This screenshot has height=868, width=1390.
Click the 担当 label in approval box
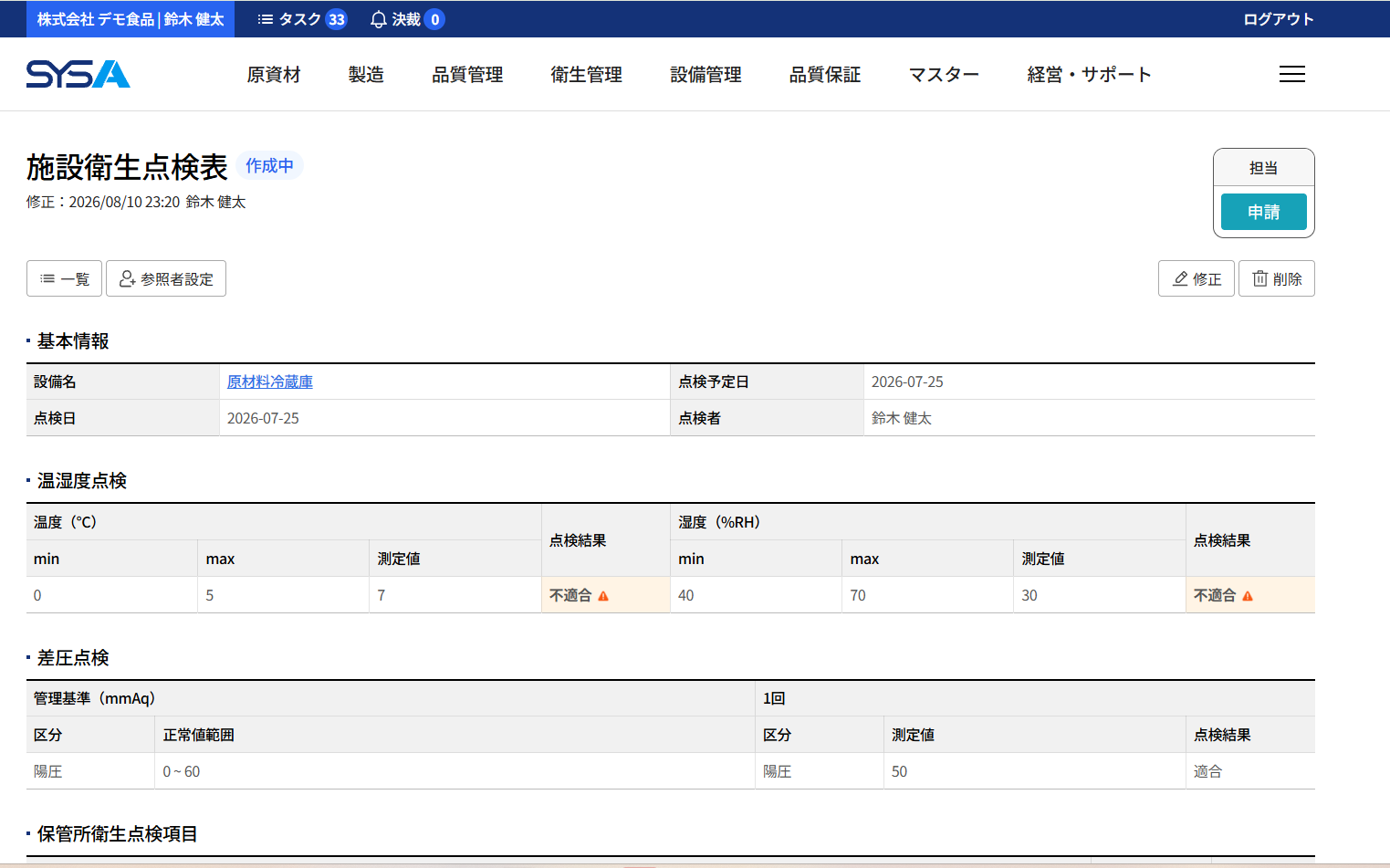point(1264,168)
